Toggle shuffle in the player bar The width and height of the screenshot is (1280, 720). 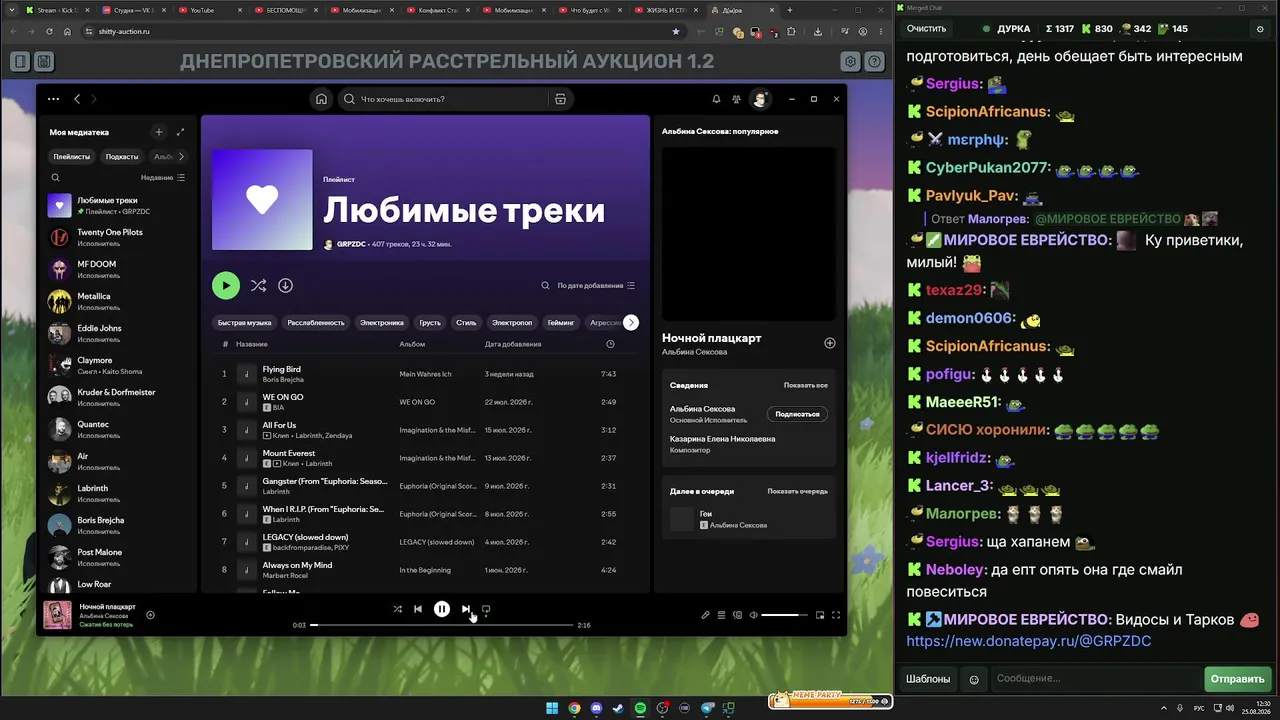(x=398, y=609)
